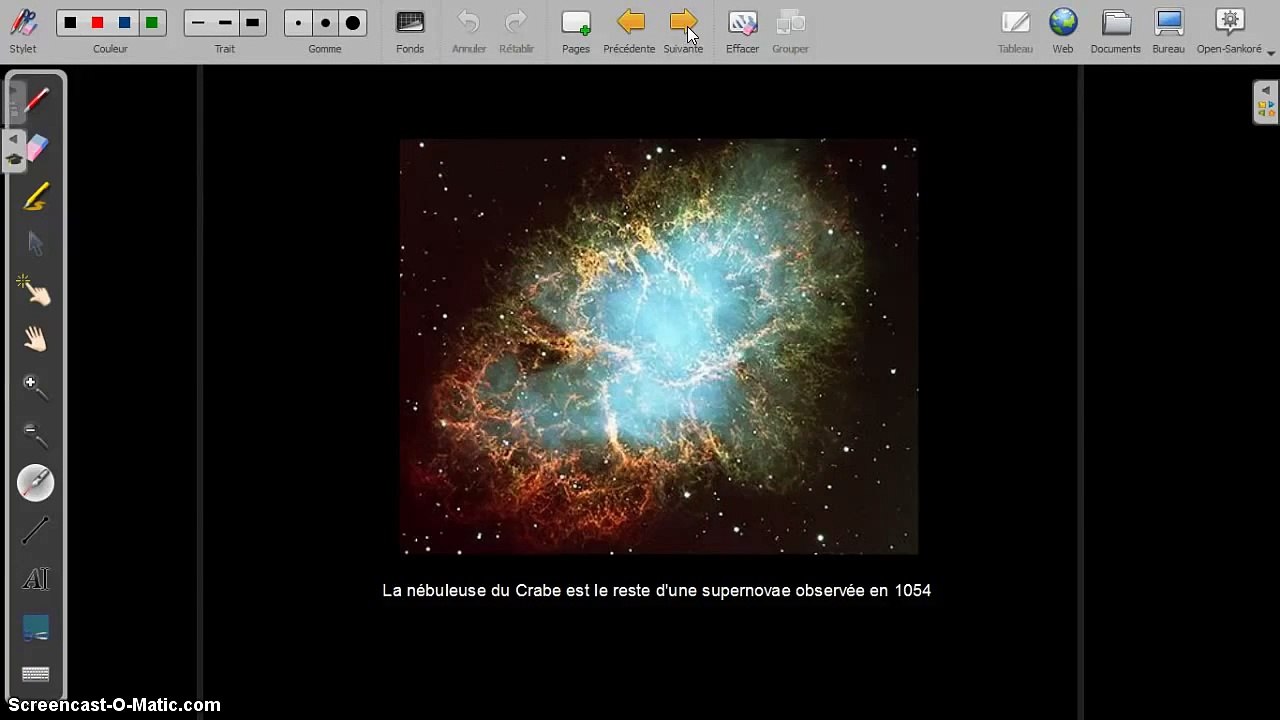The image size is (1280, 720).
Task: Select the text tool
Action: click(36, 579)
